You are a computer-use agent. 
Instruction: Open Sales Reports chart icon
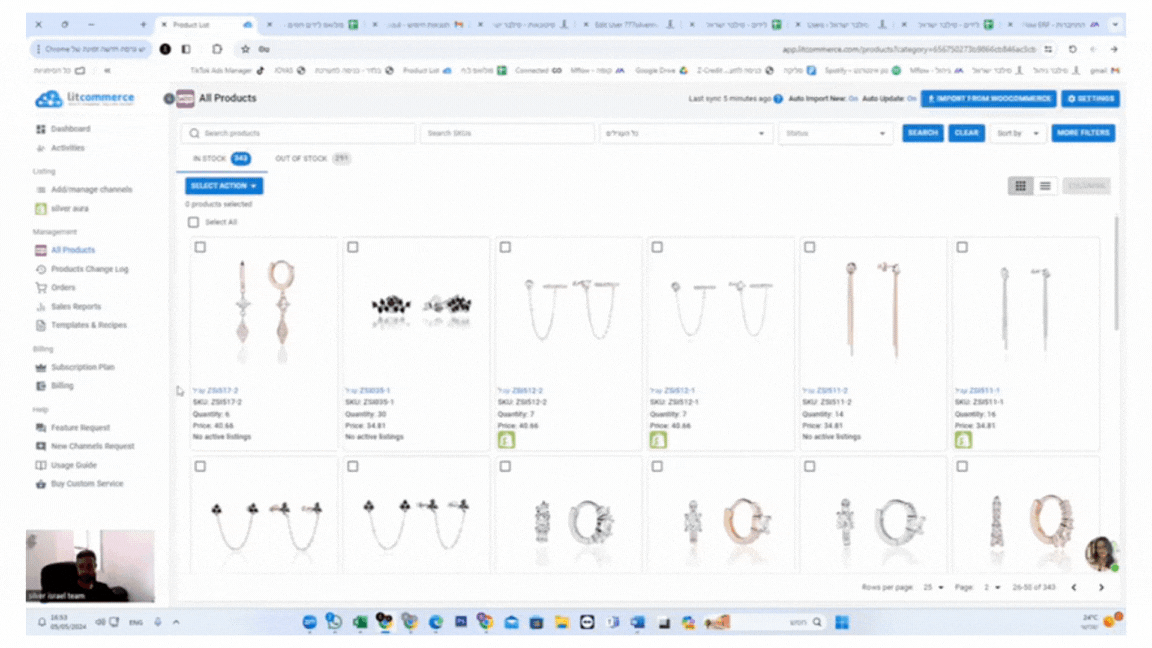pos(41,307)
